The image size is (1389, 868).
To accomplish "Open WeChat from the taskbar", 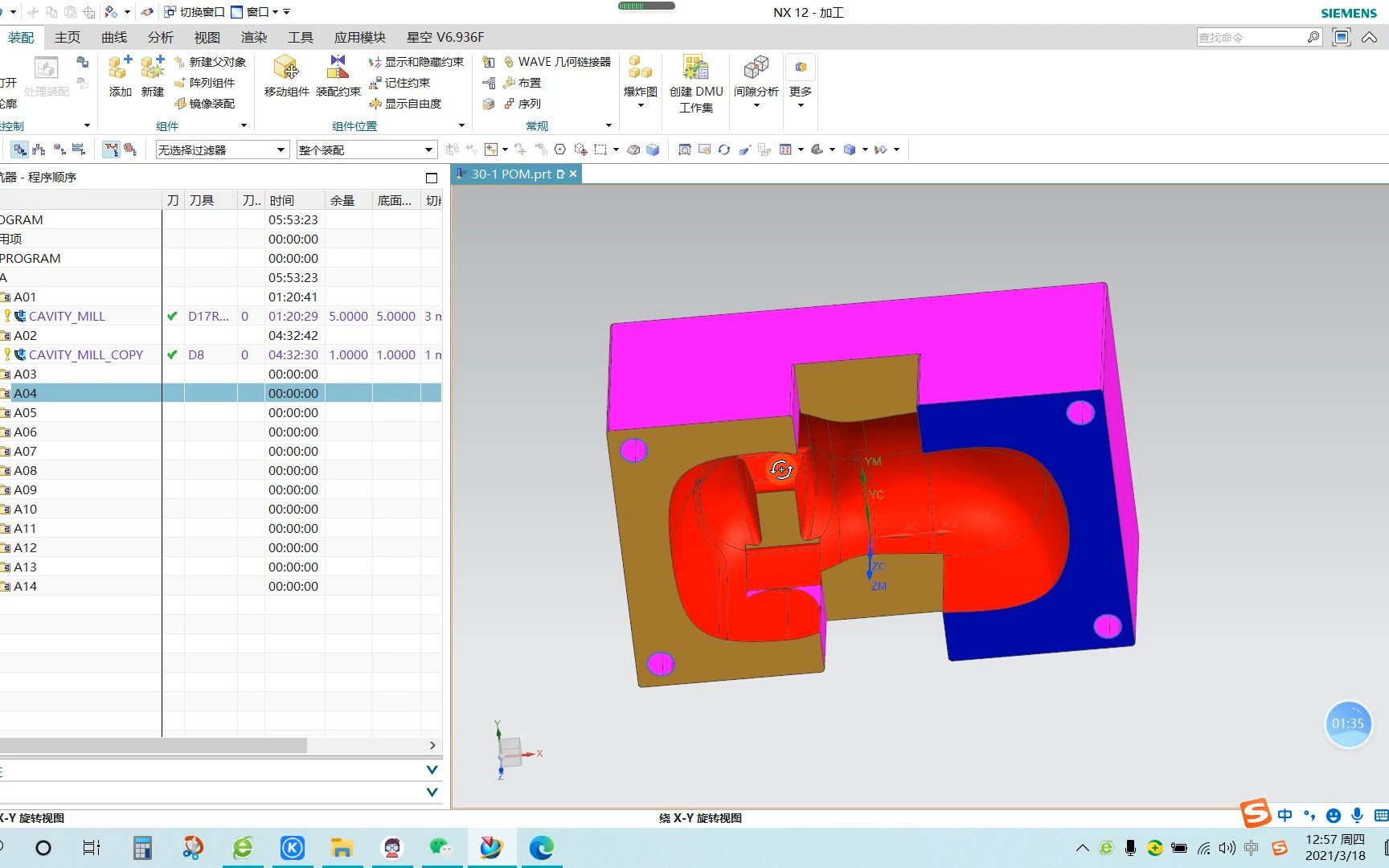I will coord(441,847).
